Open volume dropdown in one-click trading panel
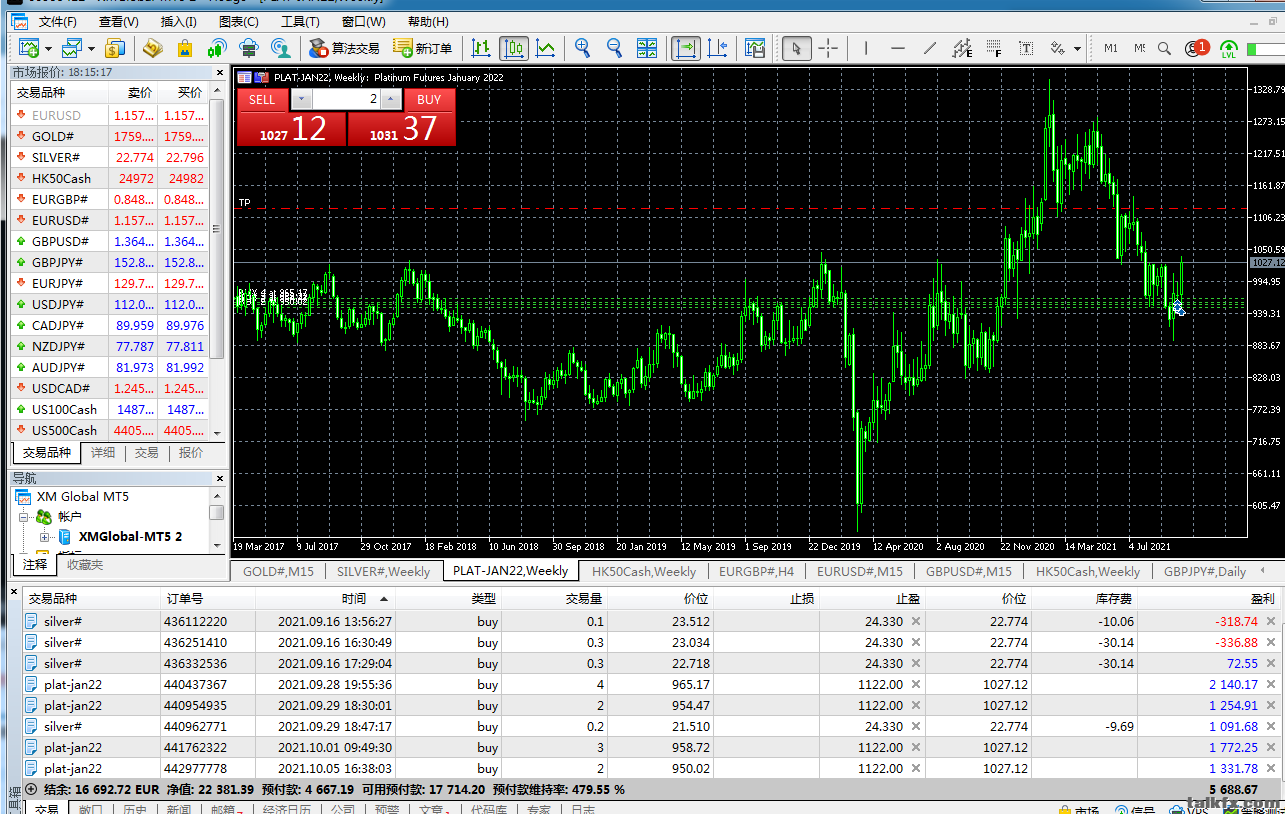This screenshot has width=1285, height=814. click(x=301, y=100)
